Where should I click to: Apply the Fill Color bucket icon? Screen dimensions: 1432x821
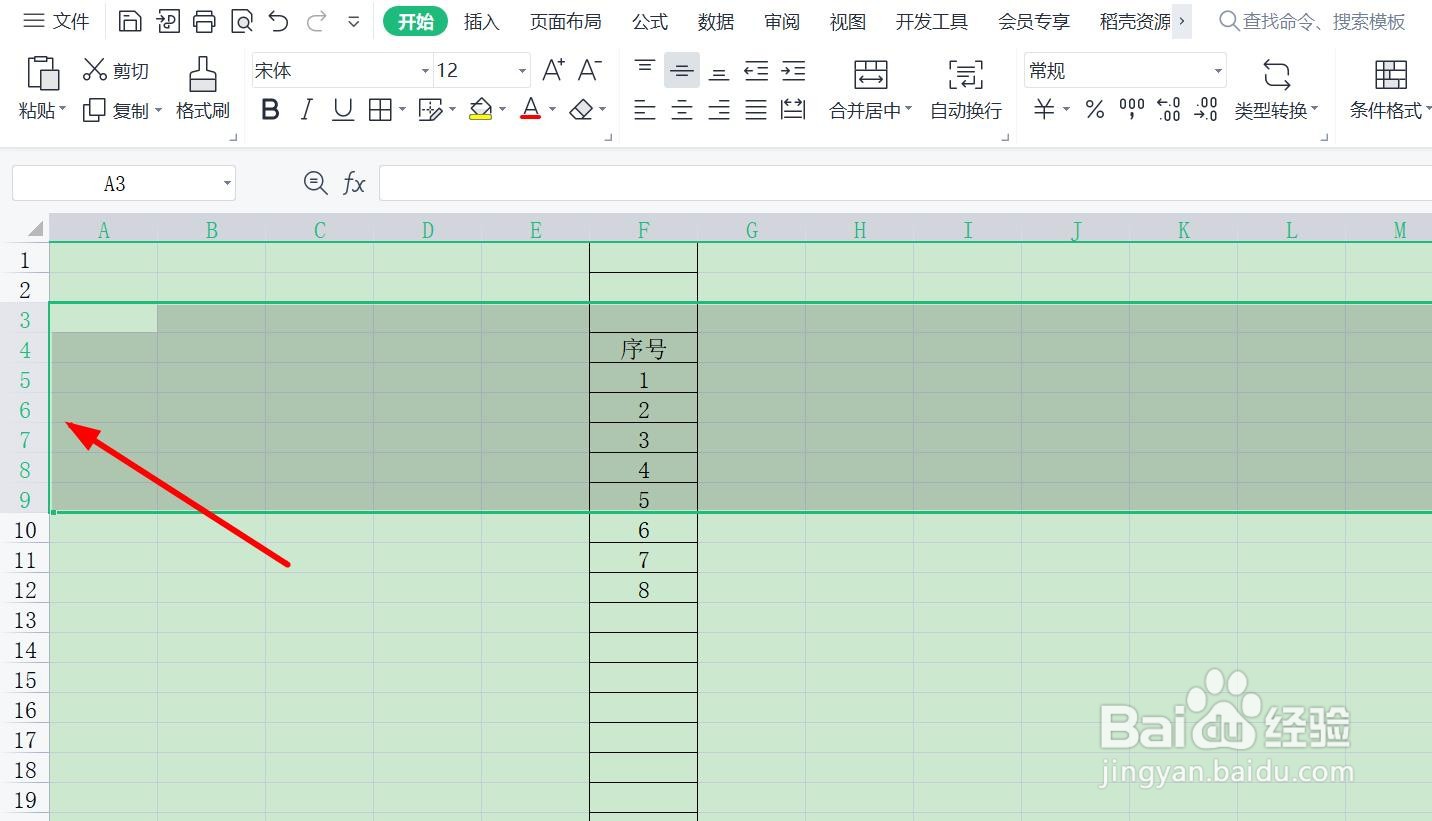[480, 110]
